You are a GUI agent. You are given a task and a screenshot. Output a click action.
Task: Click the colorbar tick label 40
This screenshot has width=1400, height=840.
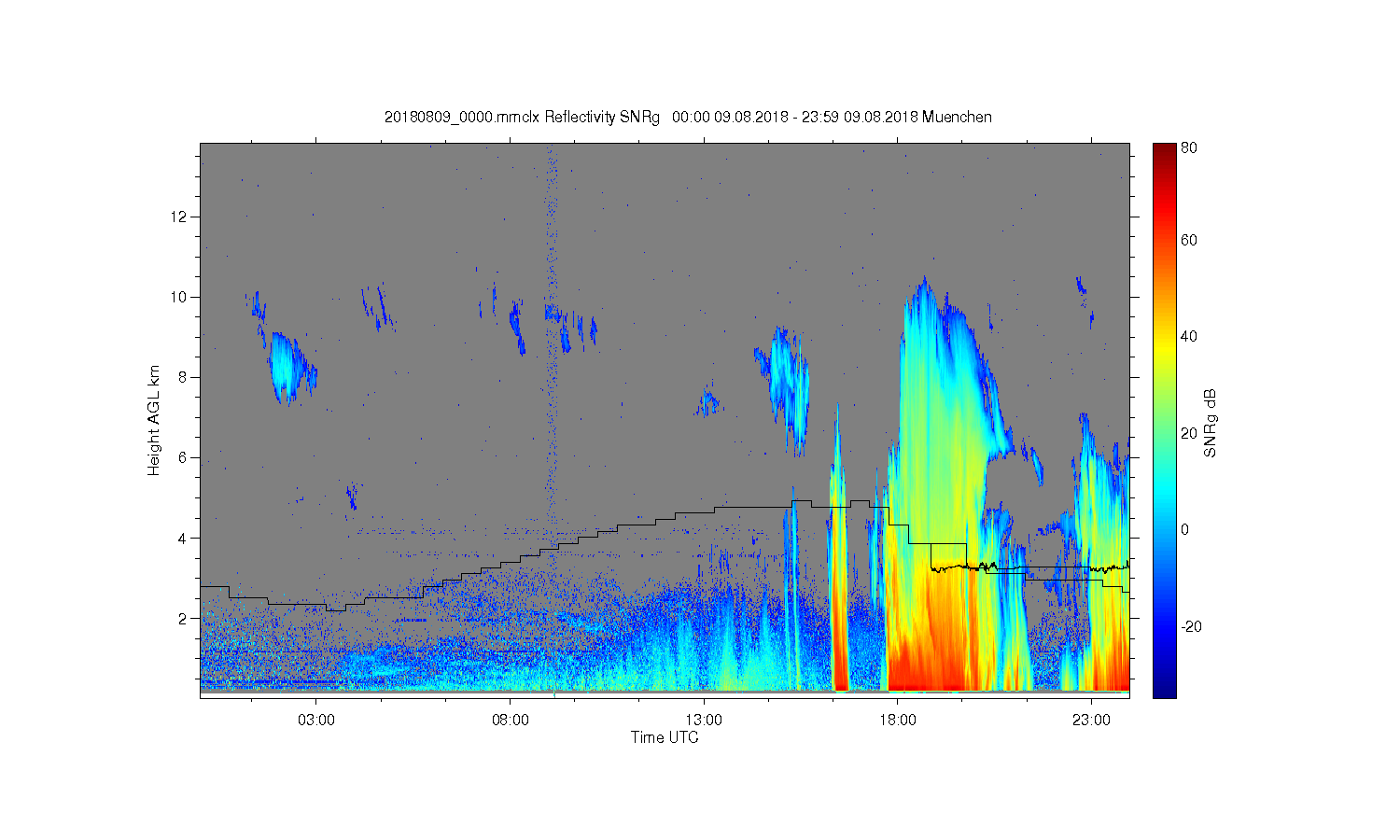click(1189, 336)
